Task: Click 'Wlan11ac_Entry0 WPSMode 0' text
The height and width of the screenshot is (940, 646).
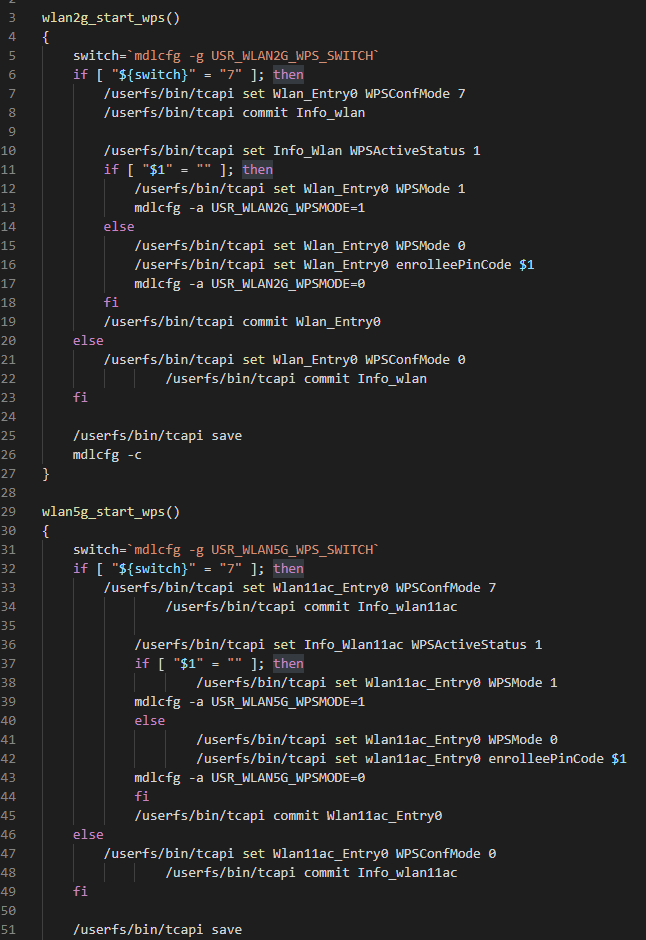Action: [461, 740]
